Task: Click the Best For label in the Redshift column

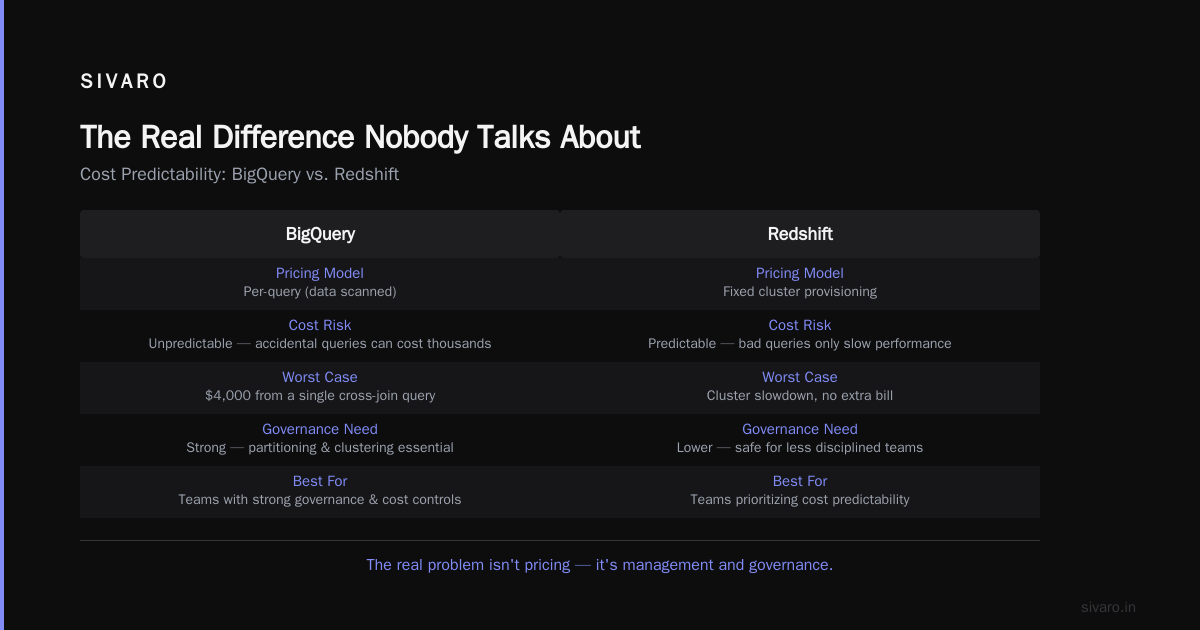Action: [800, 481]
